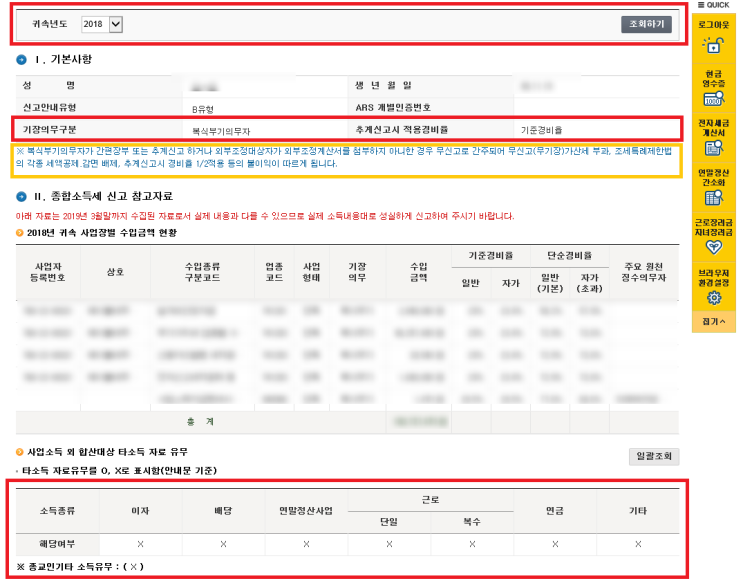
Task: Select the 기장의무구분 label cell
Action: [x=99, y=129]
